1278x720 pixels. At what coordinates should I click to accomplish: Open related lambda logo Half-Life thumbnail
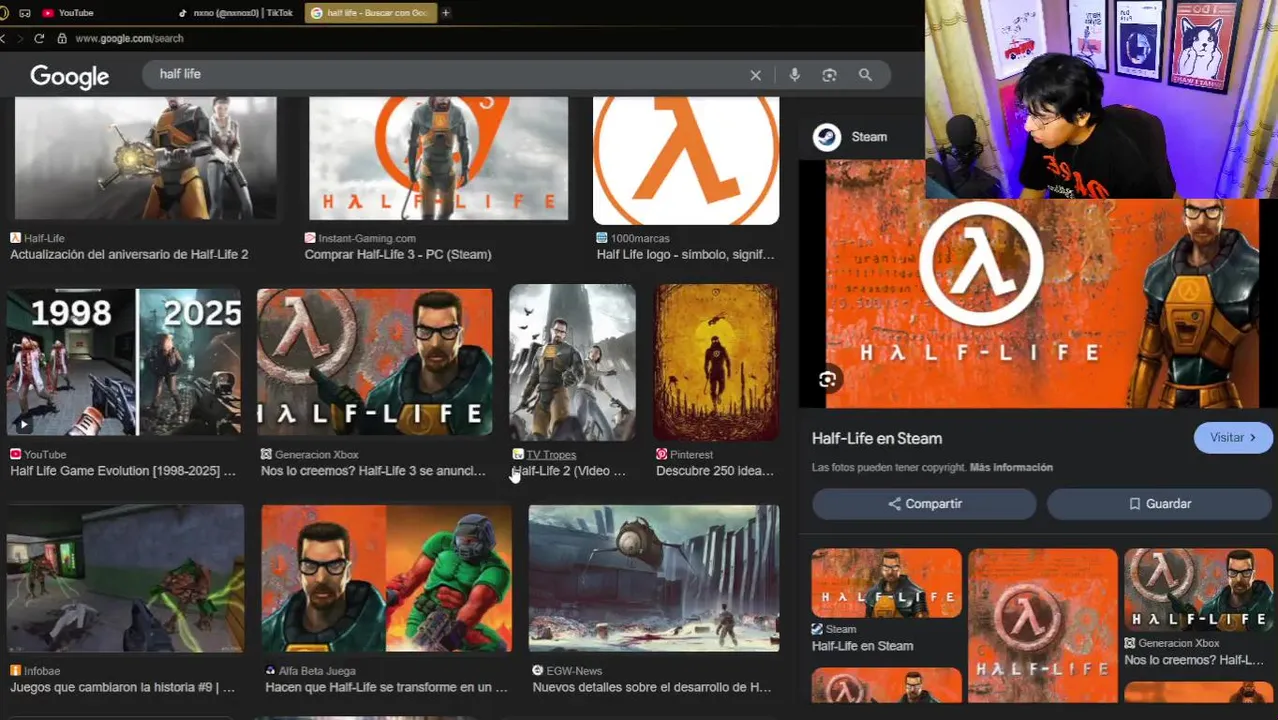coord(1043,625)
